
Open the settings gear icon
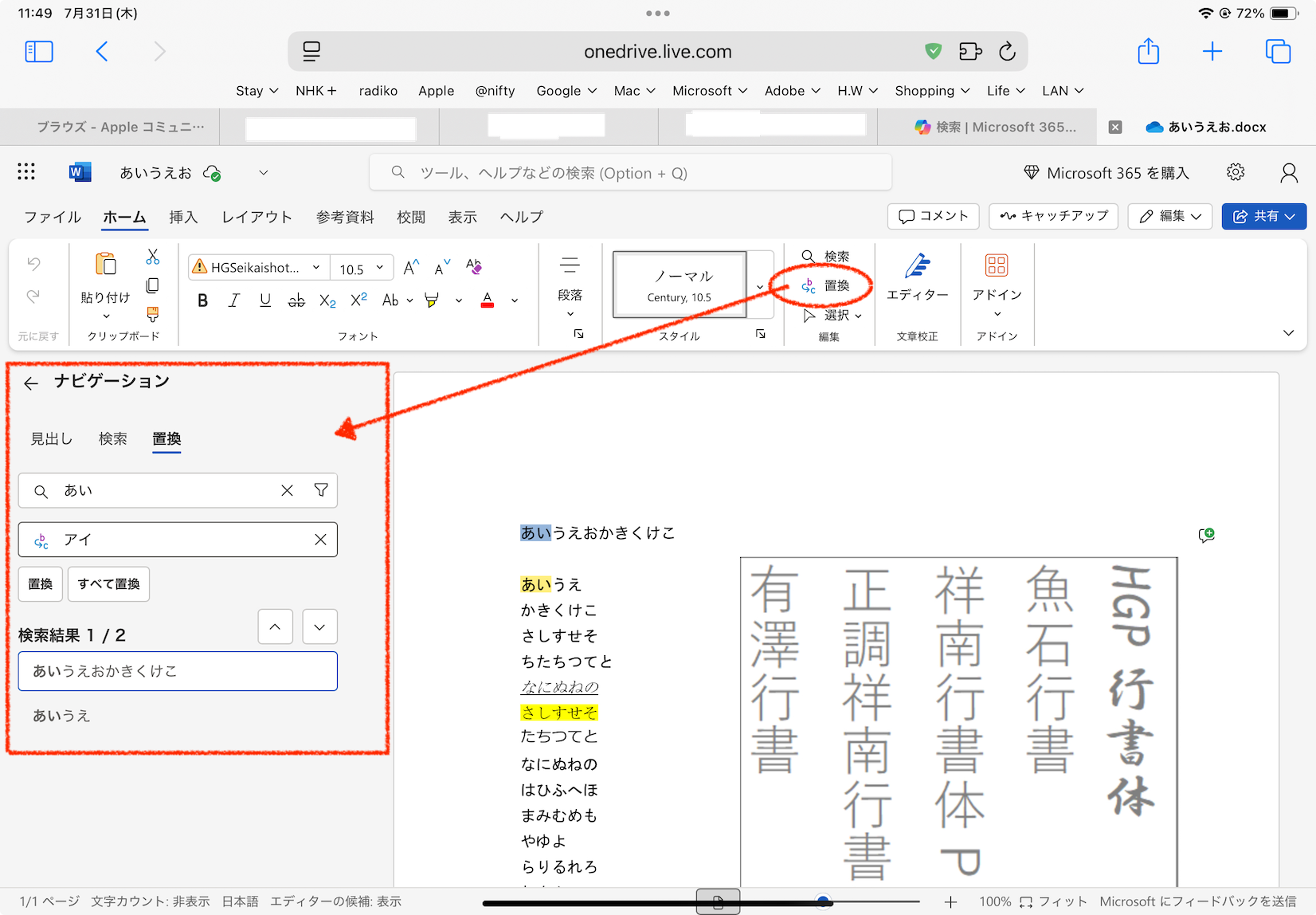pyautogui.click(x=1236, y=172)
